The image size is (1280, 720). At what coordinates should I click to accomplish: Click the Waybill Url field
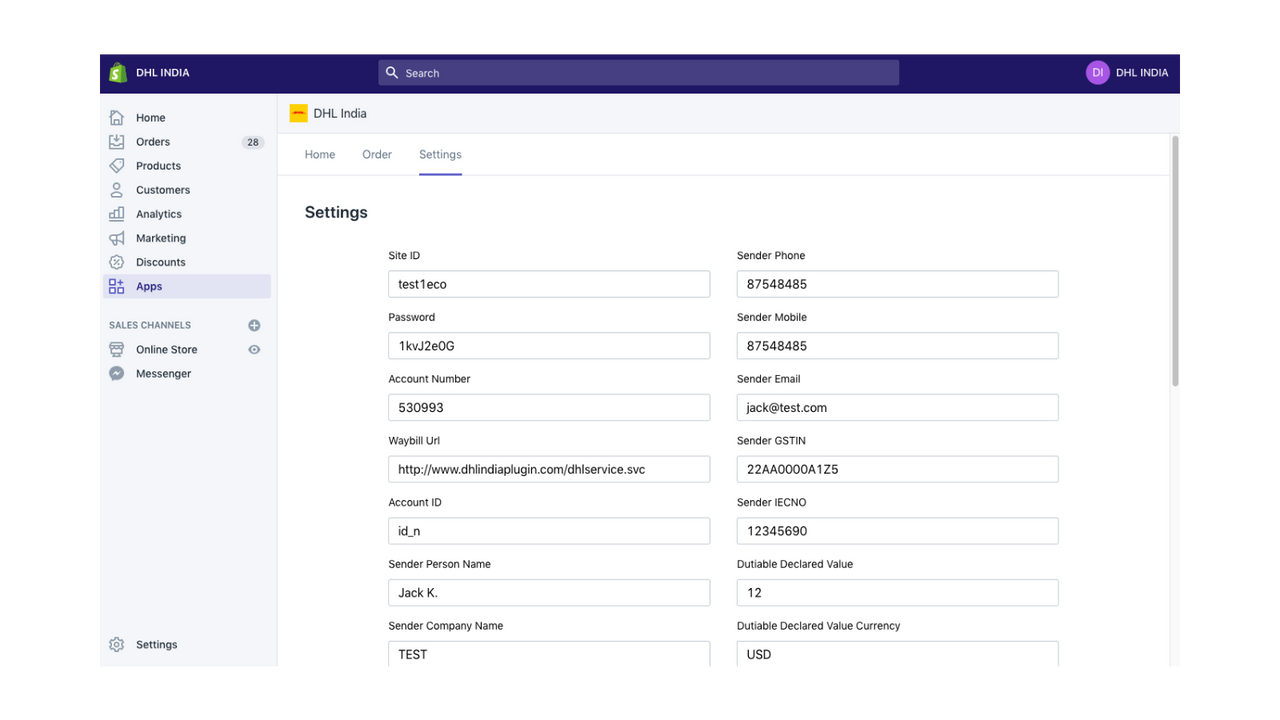[x=549, y=469]
